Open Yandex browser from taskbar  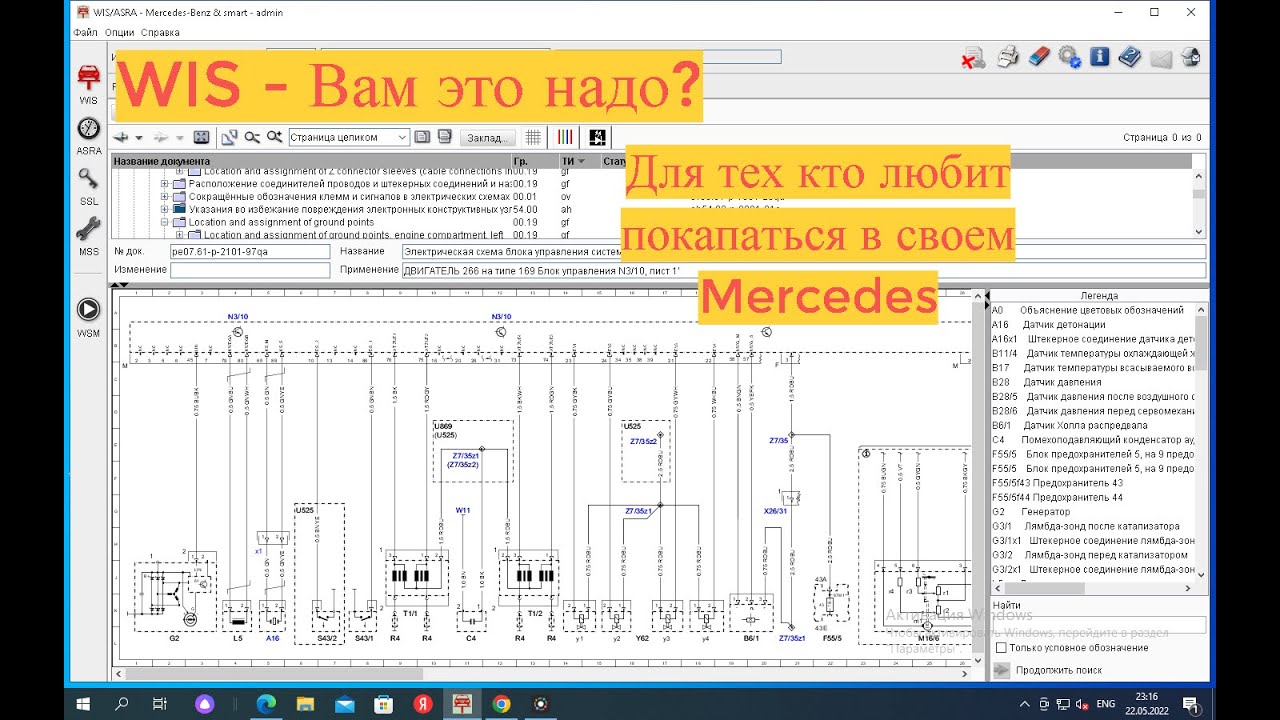(423, 704)
